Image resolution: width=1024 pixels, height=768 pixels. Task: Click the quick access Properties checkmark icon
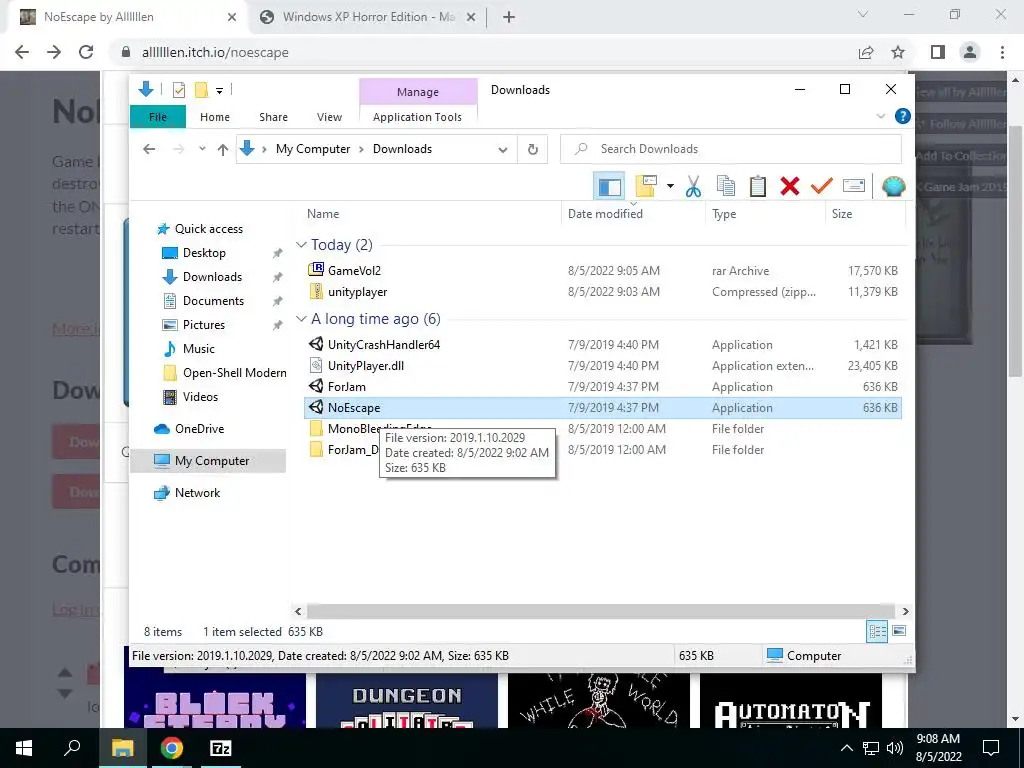pos(178,90)
